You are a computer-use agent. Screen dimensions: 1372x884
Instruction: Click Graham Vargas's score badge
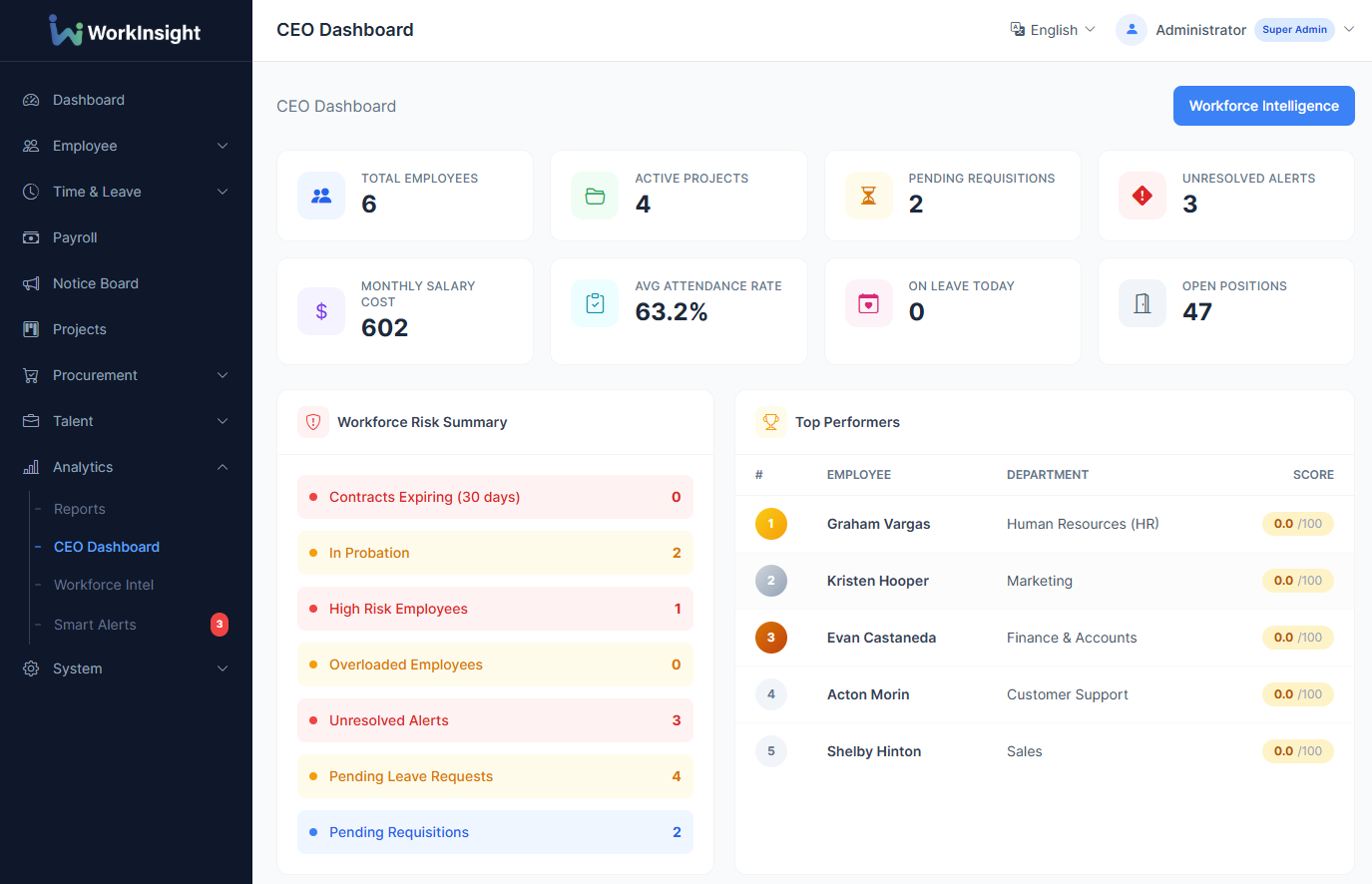coord(1297,523)
